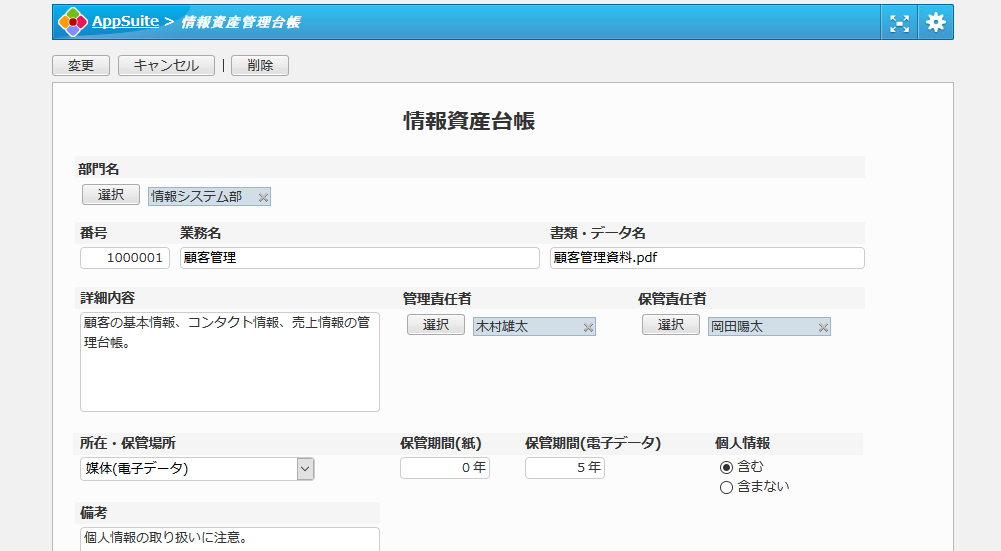This screenshot has width=1001, height=551.
Task: Open the 所在・保管場所 dropdown
Action: [x=305, y=469]
